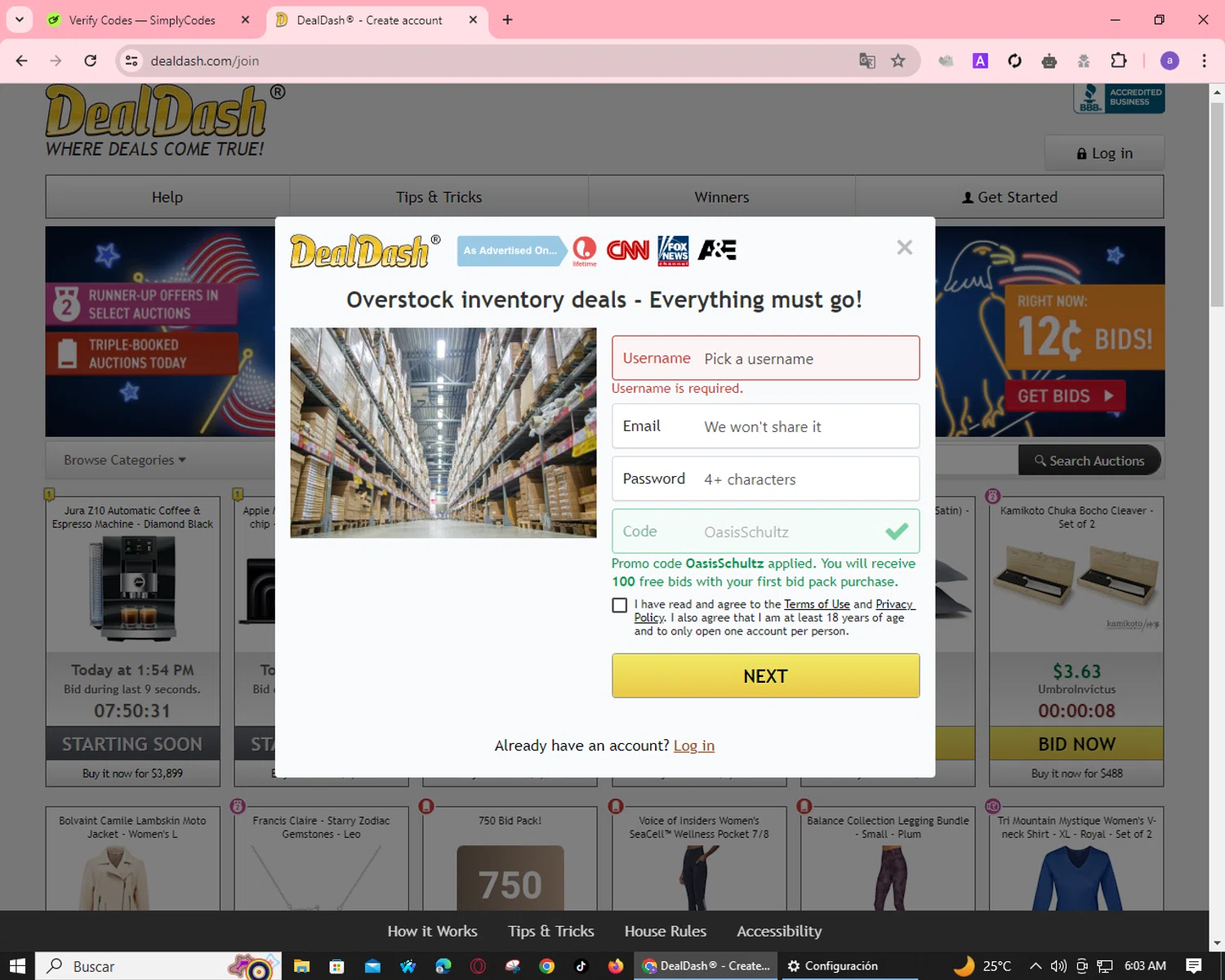Open the Terms of Use link
Image resolution: width=1225 pixels, height=980 pixels.
817,604
